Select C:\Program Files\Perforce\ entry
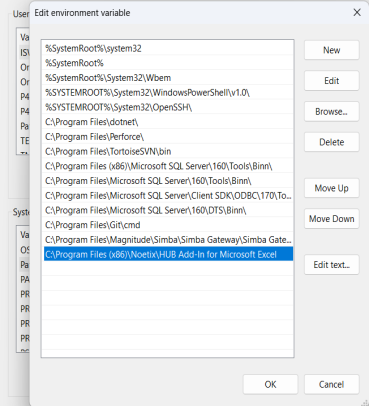 (x=168, y=137)
